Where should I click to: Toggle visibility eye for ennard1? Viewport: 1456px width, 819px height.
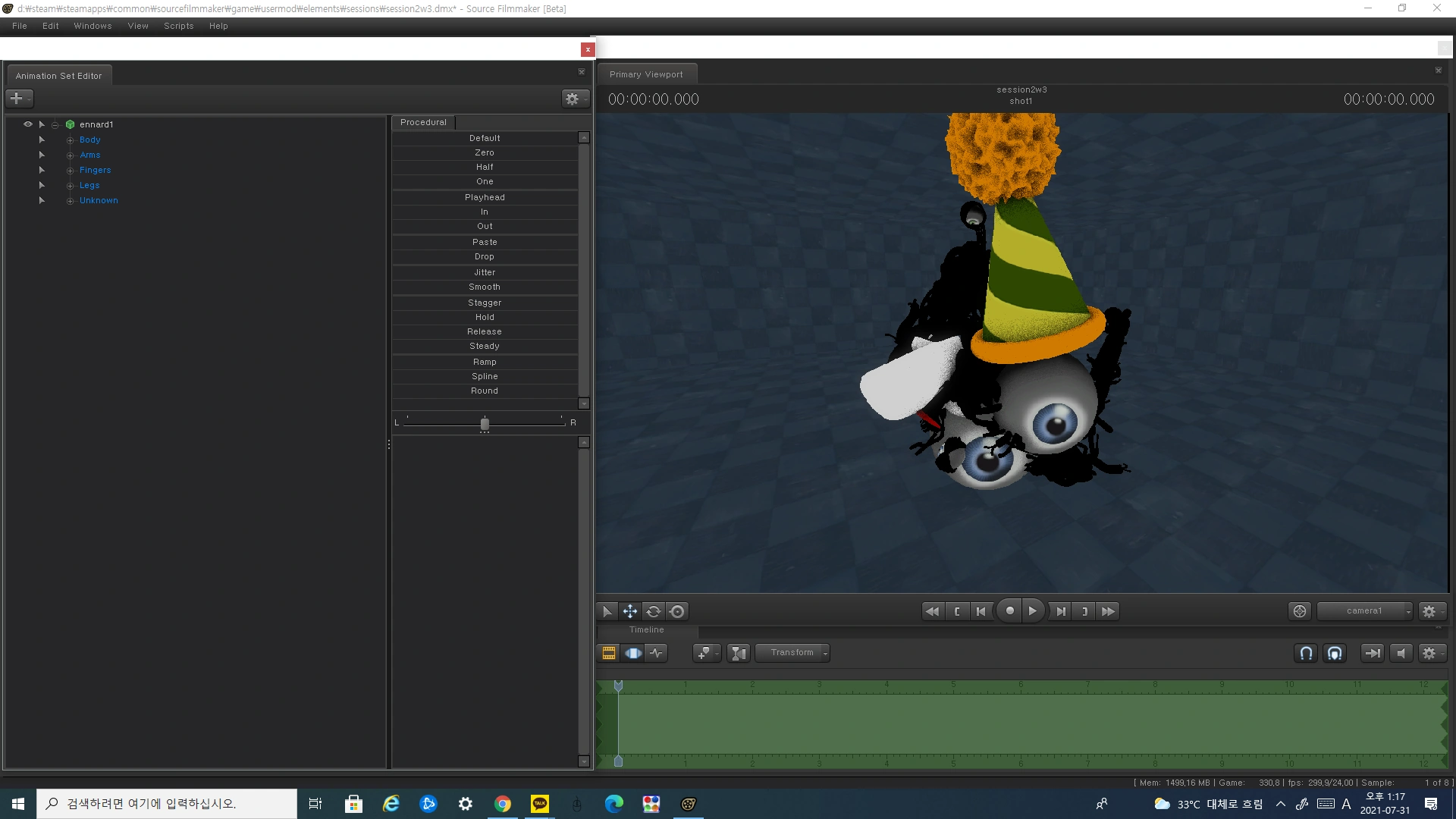(28, 124)
